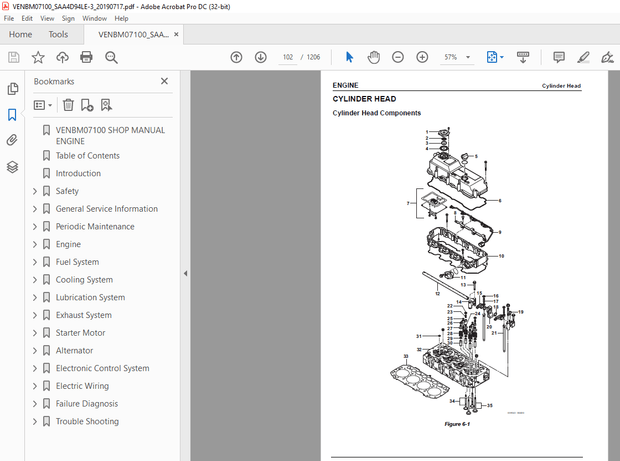This screenshot has height=461, width=620.
Task: Expand the Engine bookmark
Action: point(35,244)
